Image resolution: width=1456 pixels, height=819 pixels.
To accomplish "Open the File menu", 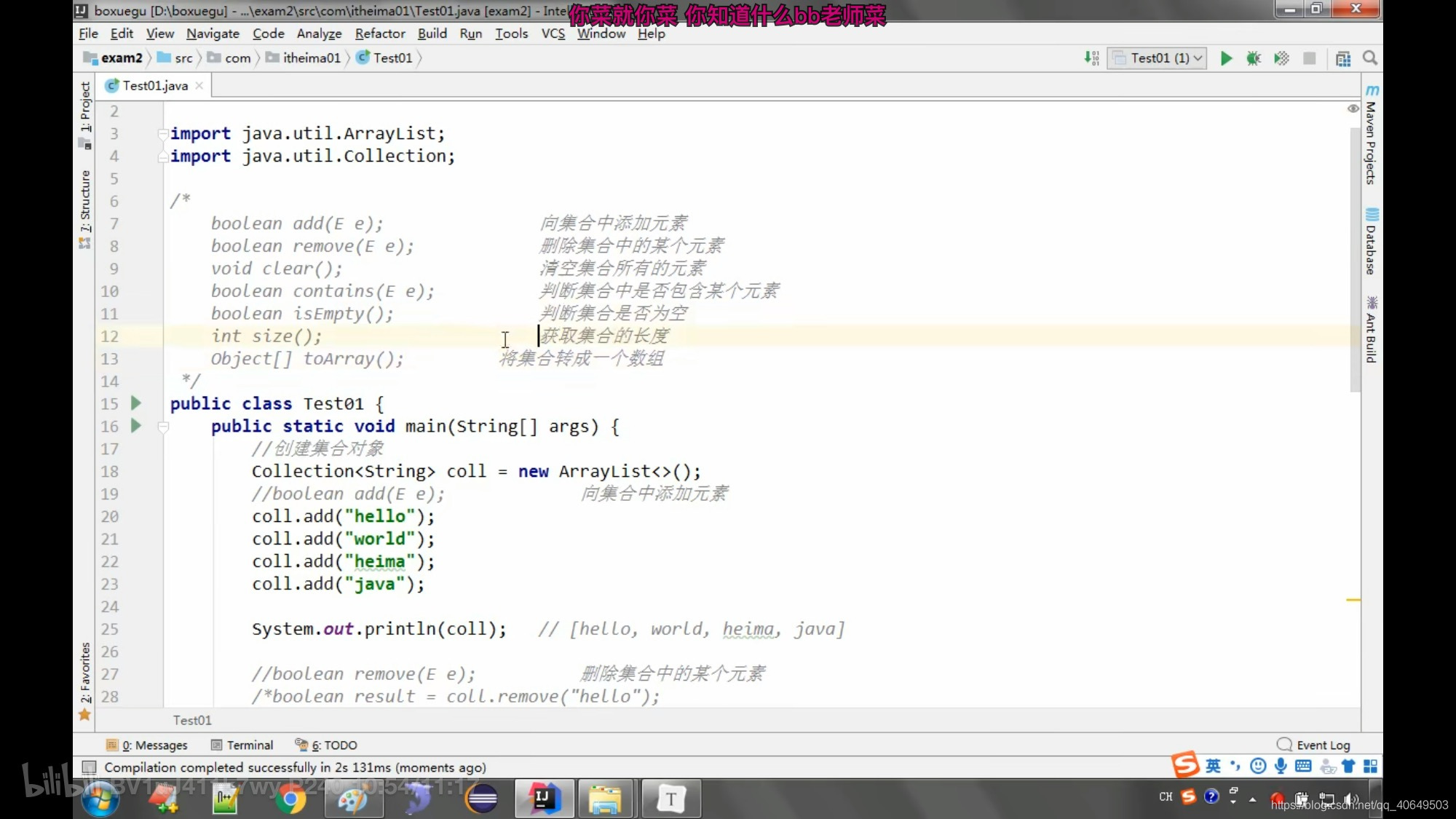I will (88, 33).
